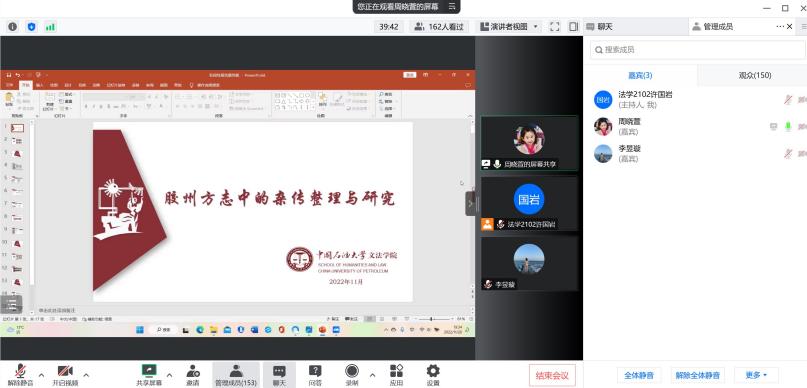Switch to the 观众(150) tab
The image size is (807, 388).
pyautogui.click(x=755, y=76)
